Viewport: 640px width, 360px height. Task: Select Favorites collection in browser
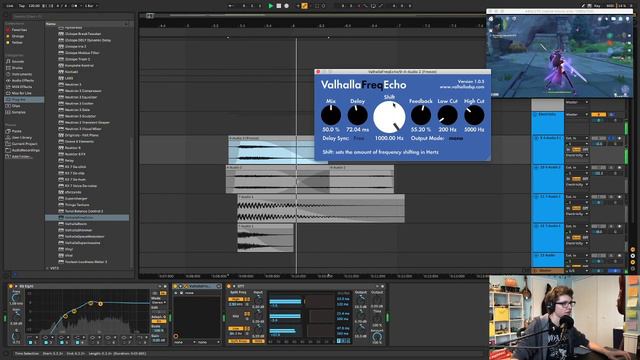pyautogui.click(x=19, y=30)
